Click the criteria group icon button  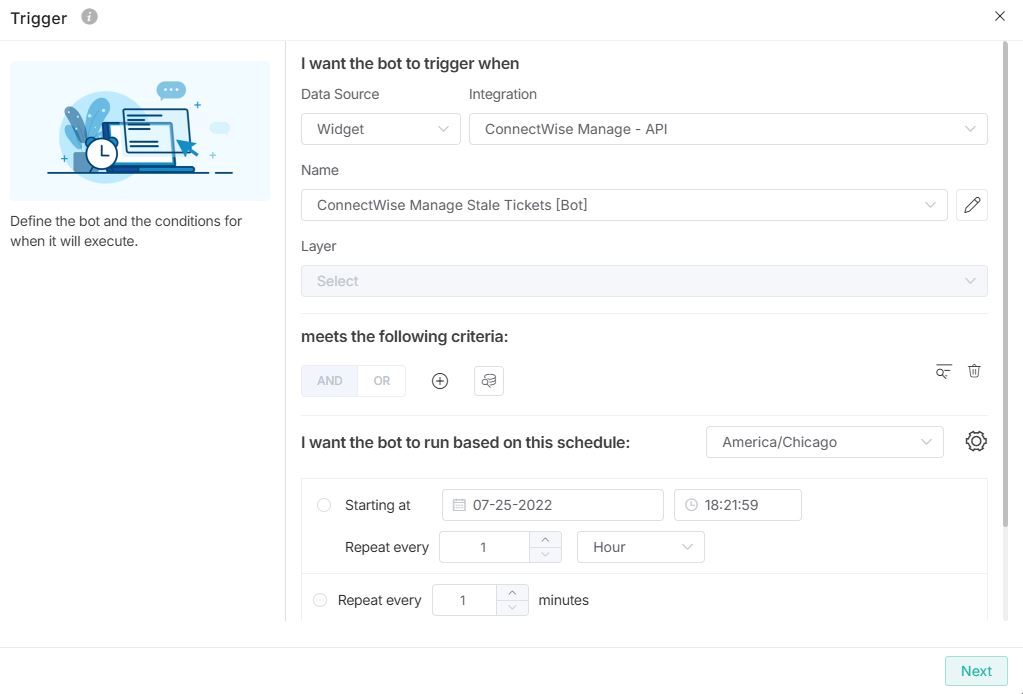click(x=489, y=381)
